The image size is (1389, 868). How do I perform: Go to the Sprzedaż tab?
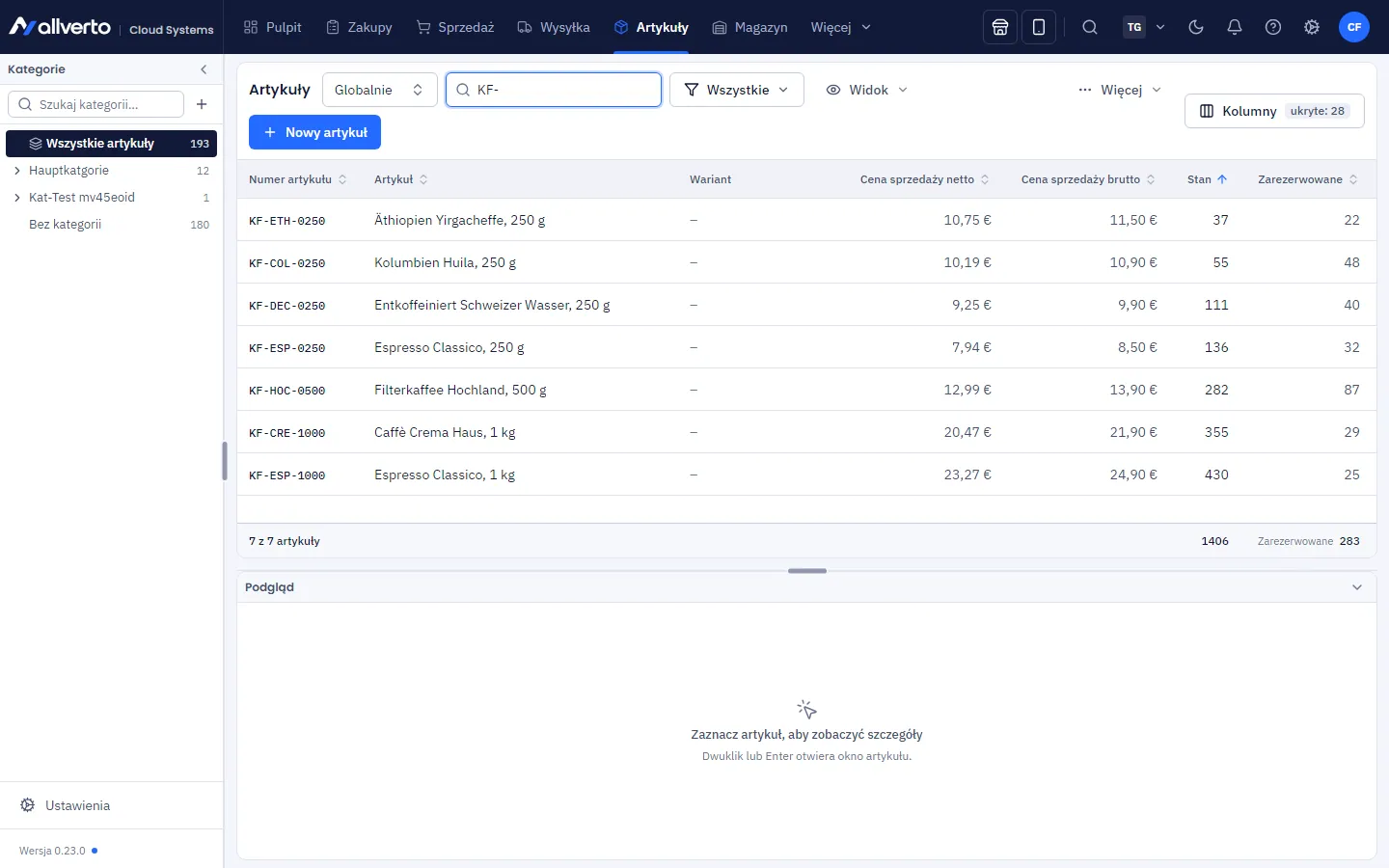coord(455,27)
